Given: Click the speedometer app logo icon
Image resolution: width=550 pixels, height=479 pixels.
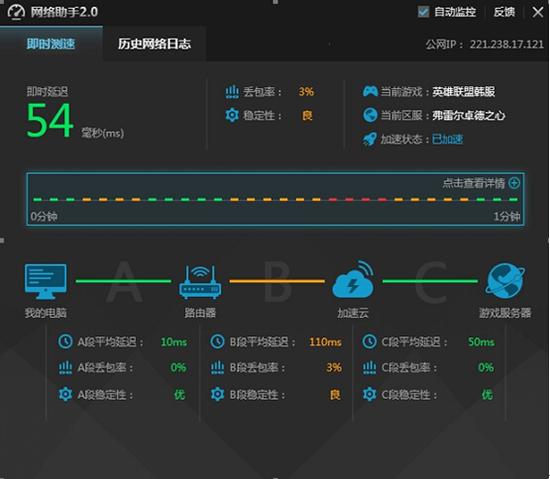Looking at the screenshot, I should pyautogui.click(x=16, y=12).
